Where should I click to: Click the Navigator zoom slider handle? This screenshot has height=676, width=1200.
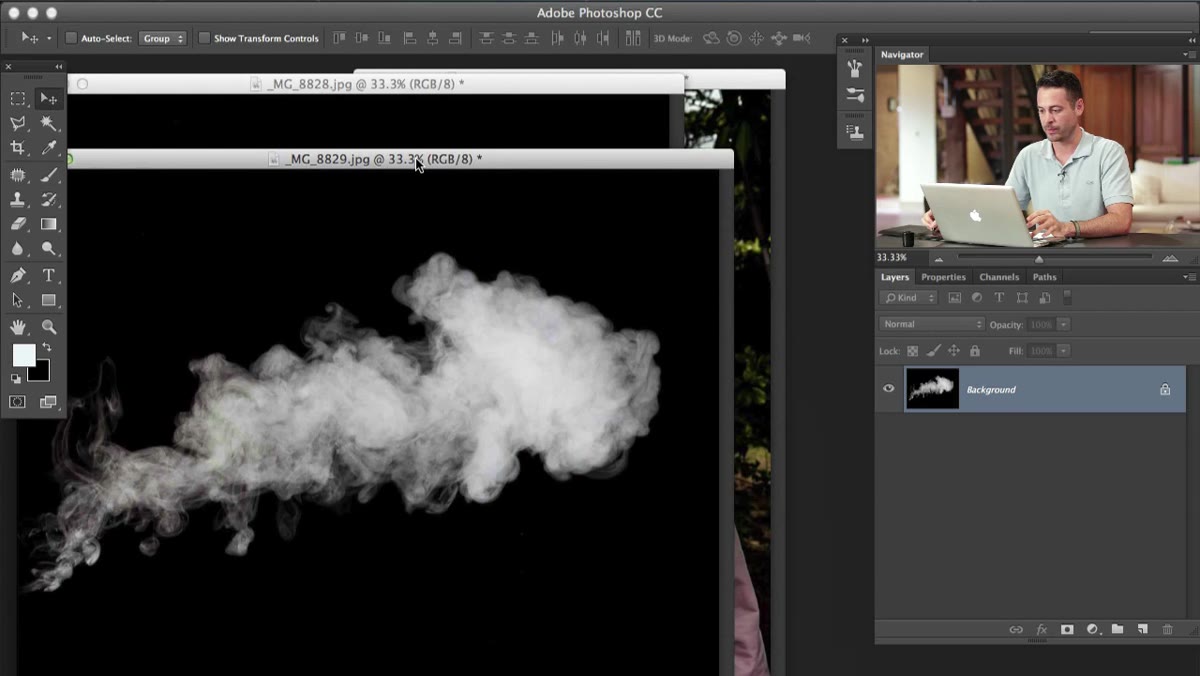[x=1039, y=259]
